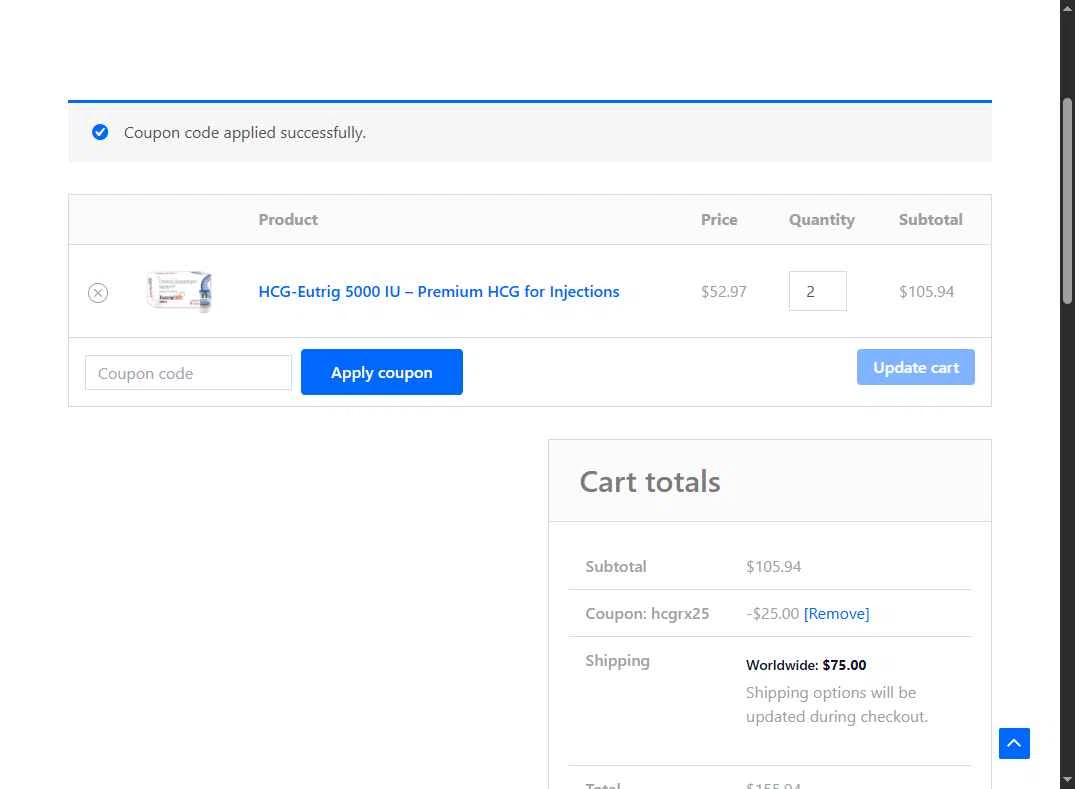Focus the quantity field showing 2
1075x789 pixels.
tap(817, 291)
